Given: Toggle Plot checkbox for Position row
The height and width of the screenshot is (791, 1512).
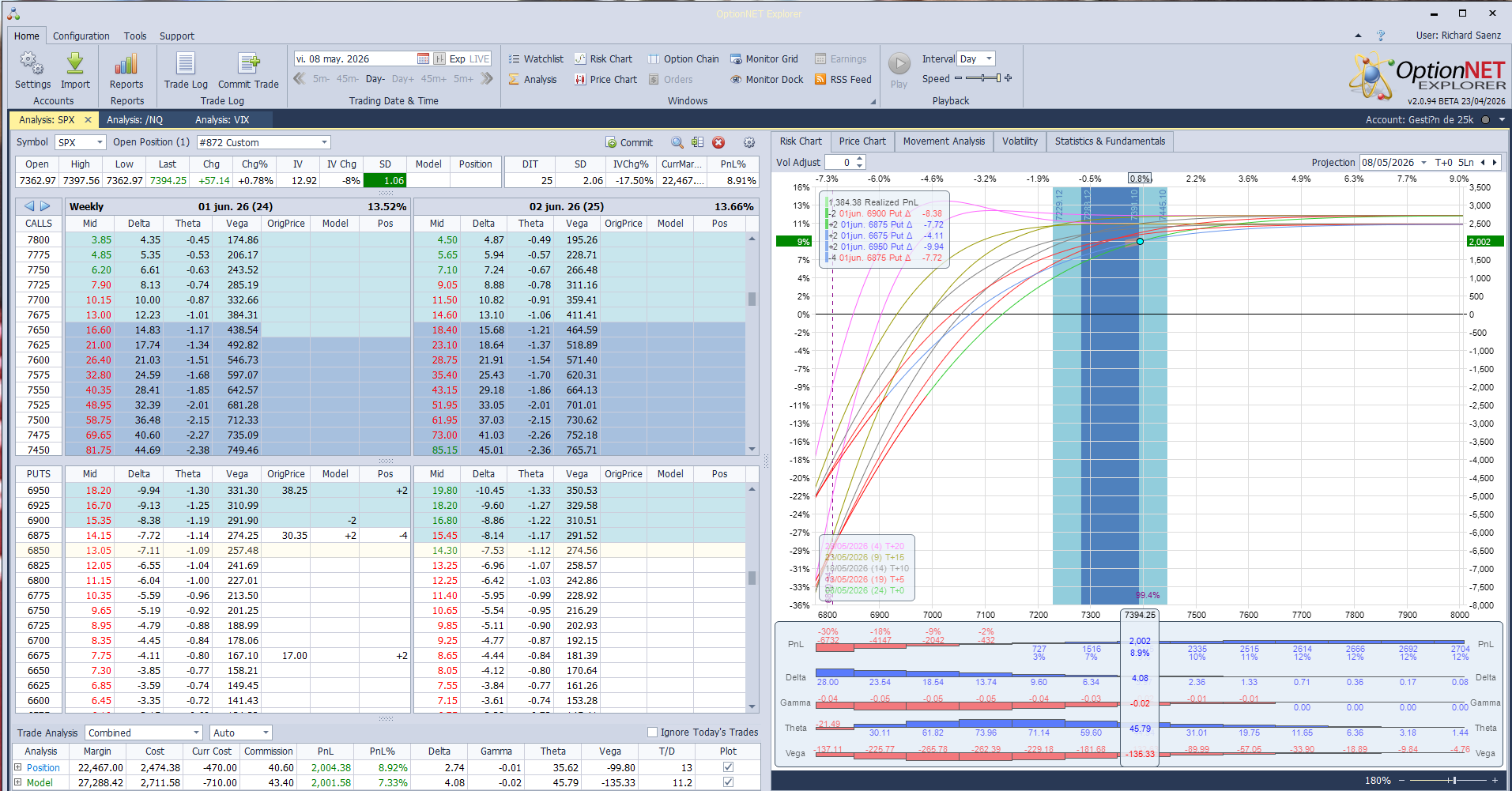Looking at the screenshot, I should click(728, 767).
